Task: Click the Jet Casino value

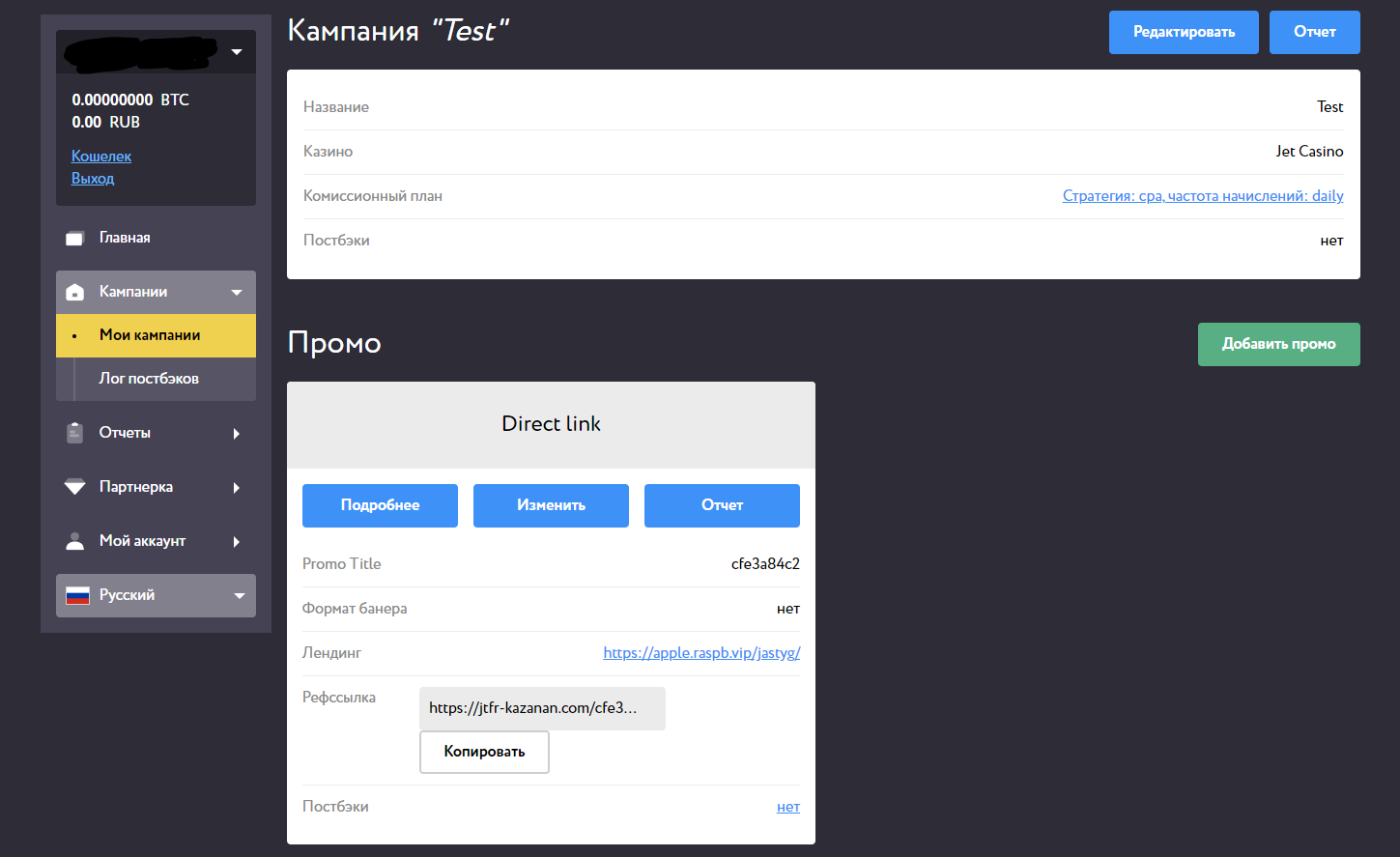Action: (x=1309, y=152)
